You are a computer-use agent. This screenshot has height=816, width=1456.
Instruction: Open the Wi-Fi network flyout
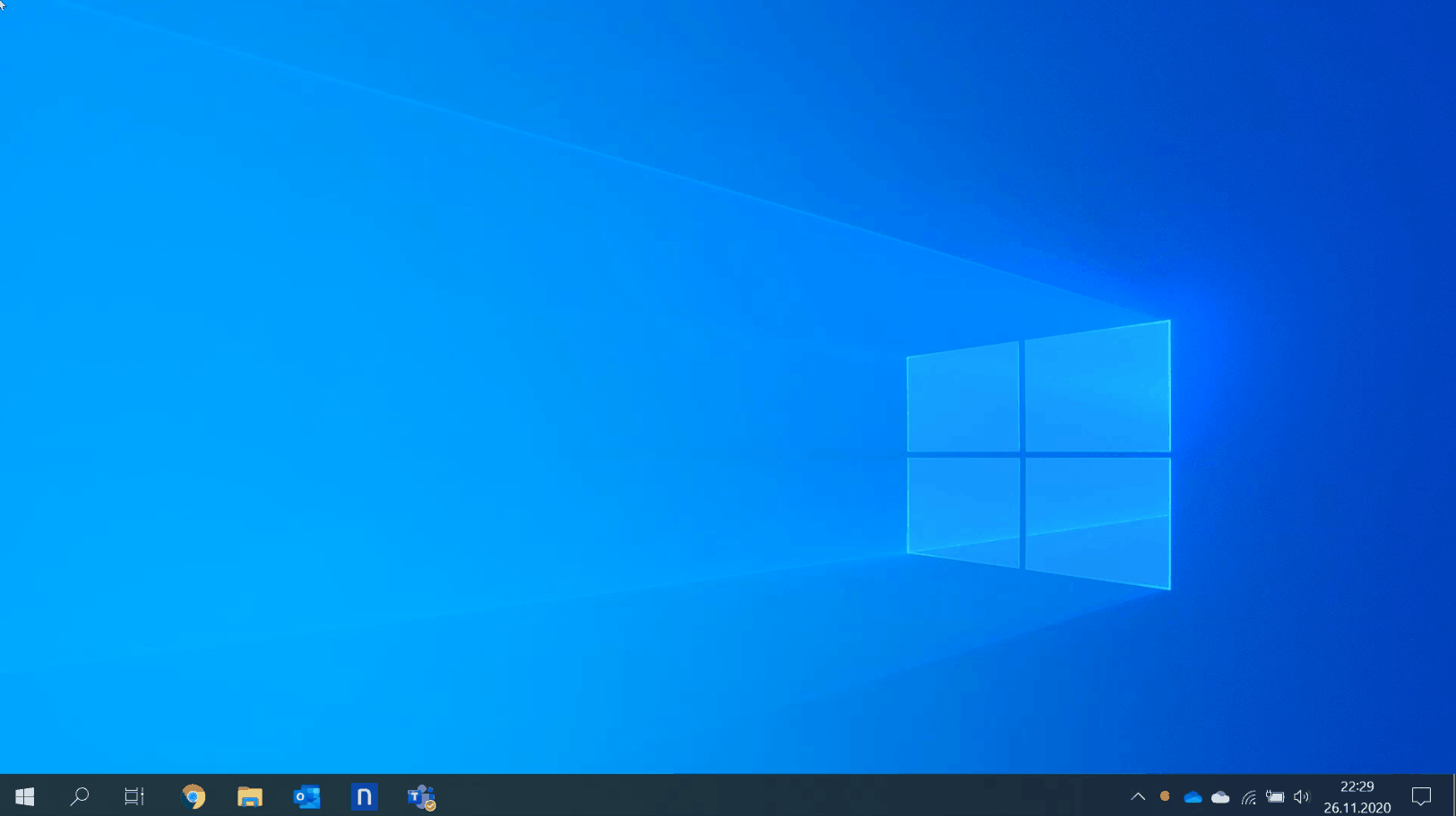[x=1248, y=796]
